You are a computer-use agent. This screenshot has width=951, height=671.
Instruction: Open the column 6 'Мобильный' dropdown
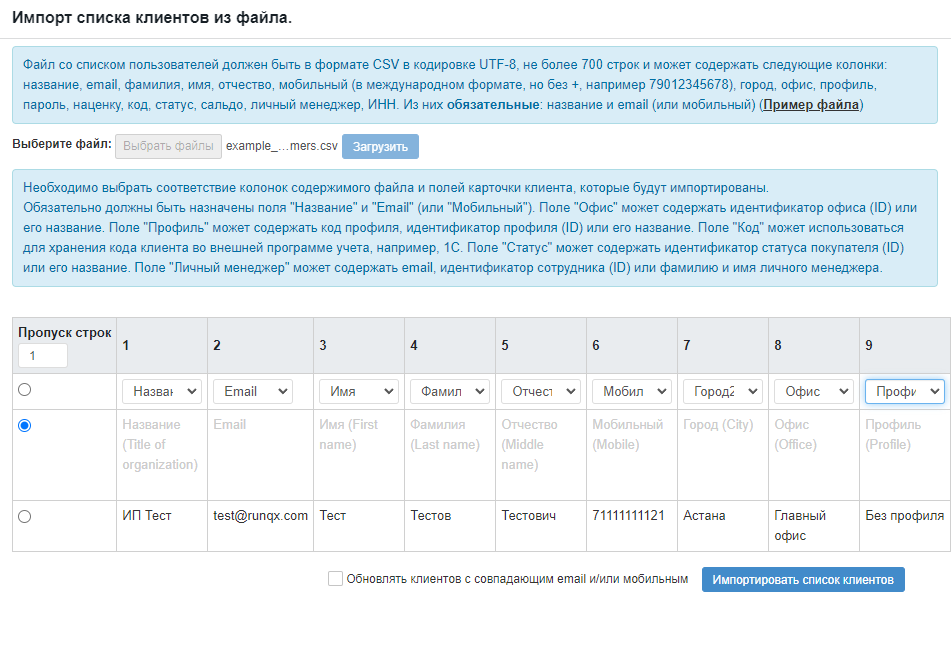[x=631, y=391]
